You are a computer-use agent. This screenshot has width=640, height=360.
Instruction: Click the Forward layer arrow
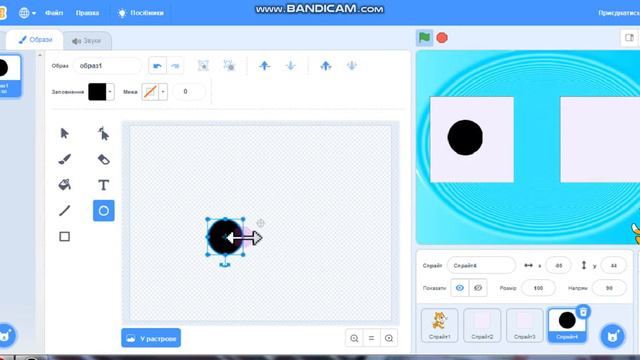(264, 66)
